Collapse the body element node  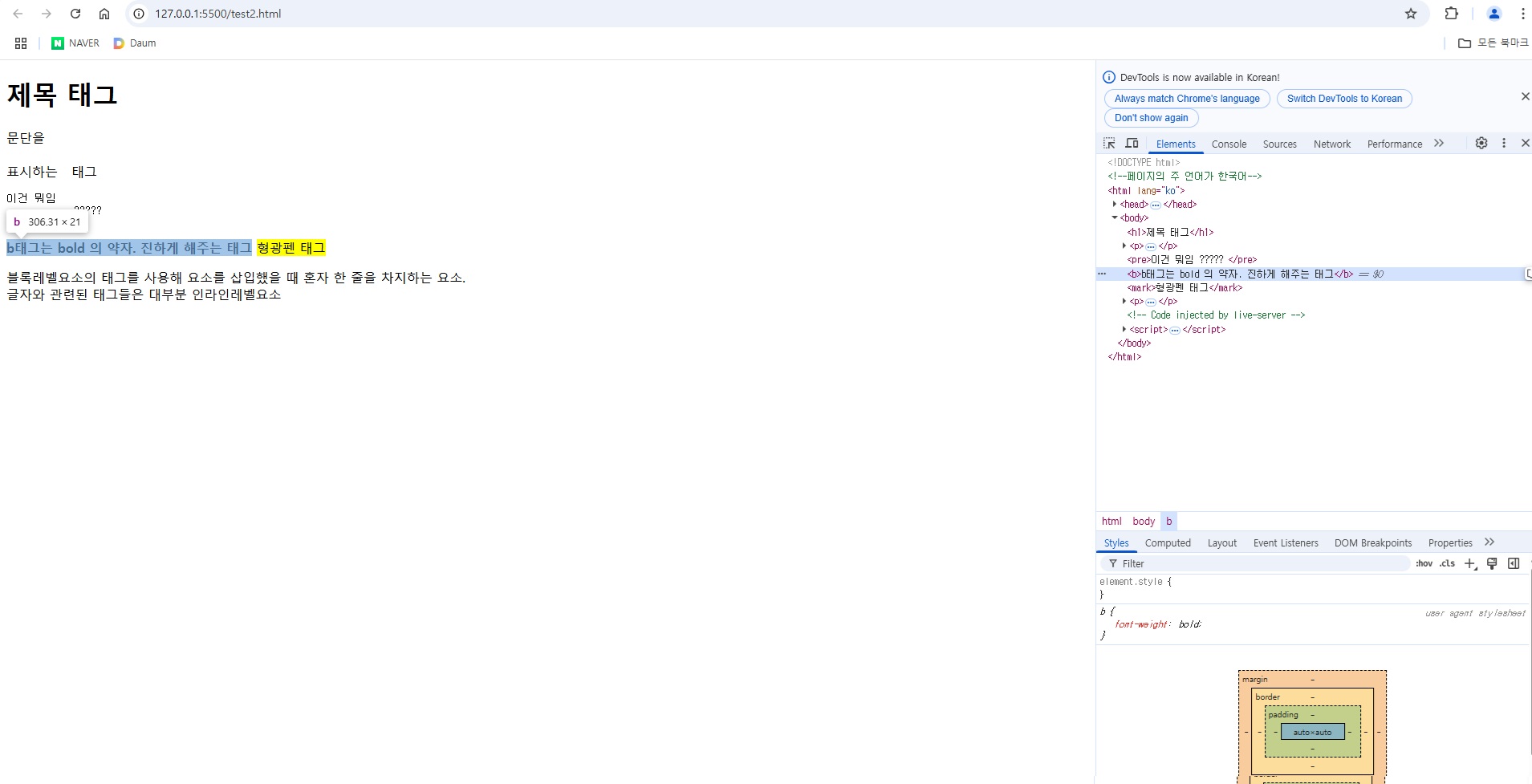click(x=1115, y=217)
